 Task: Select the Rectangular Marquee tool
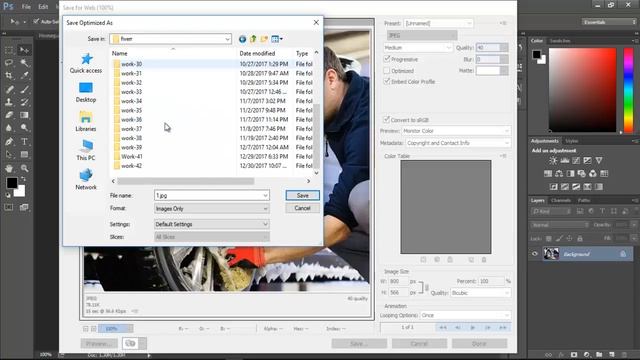point(9,50)
